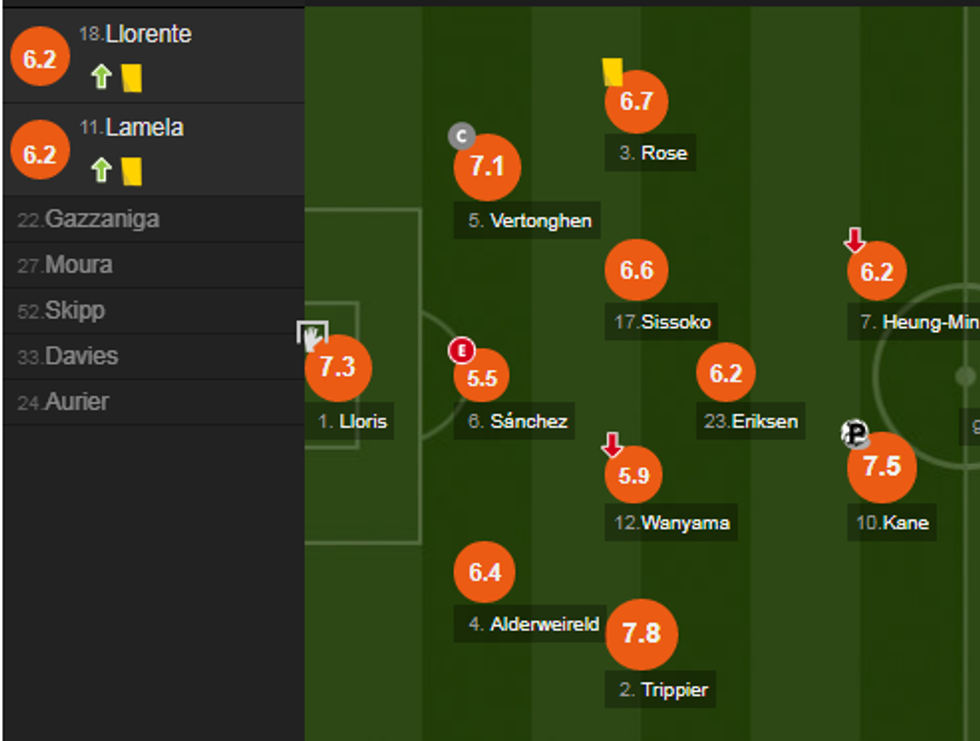The width and height of the screenshot is (980, 741).
Task: Select Trippier's 7.8 rating circle
Action: [x=641, y=633]
